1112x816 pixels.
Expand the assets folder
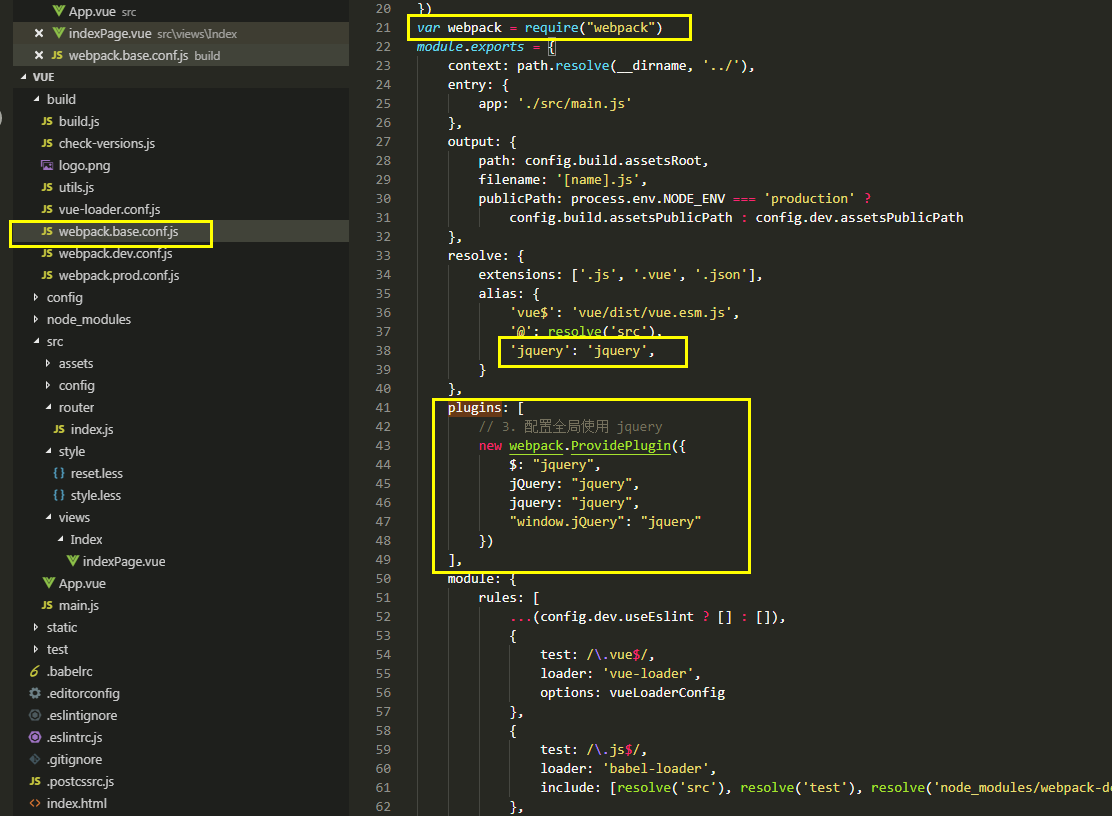click(48, 363)
